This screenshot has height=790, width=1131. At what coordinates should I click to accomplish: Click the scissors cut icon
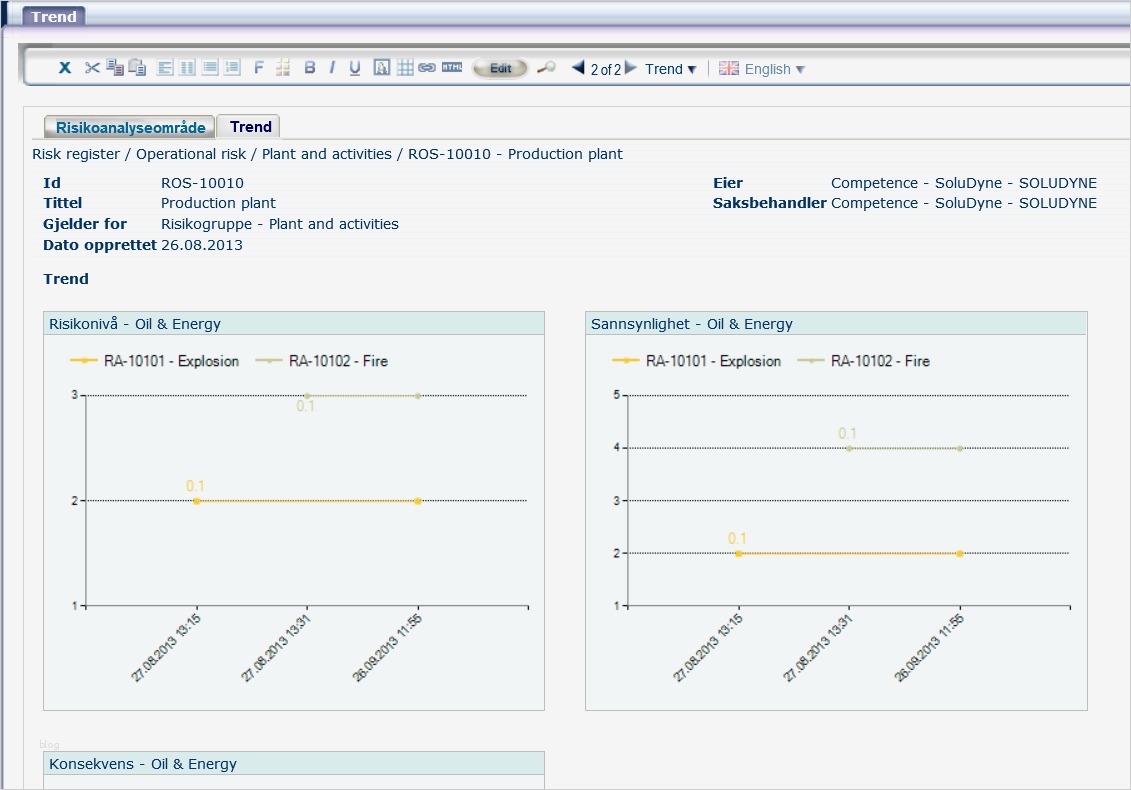(x=92, y=68)
